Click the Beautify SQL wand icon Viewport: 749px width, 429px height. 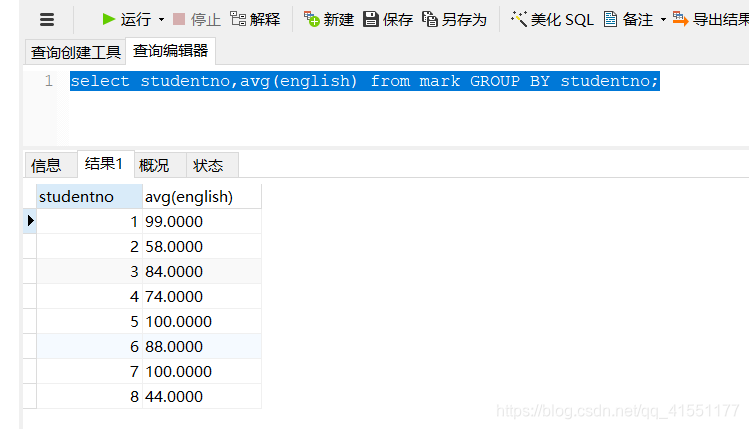(519, 19)
